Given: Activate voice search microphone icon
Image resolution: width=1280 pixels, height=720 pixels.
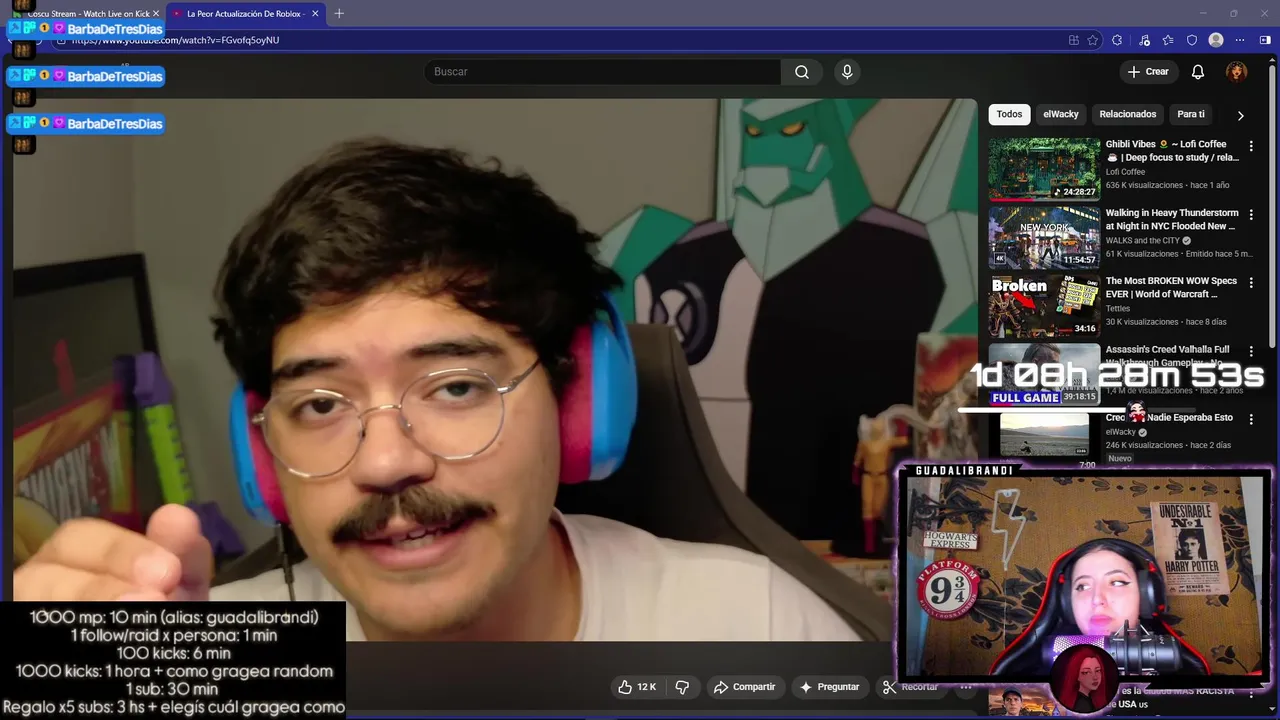Looking at the screenshot, I should (847, 72).
